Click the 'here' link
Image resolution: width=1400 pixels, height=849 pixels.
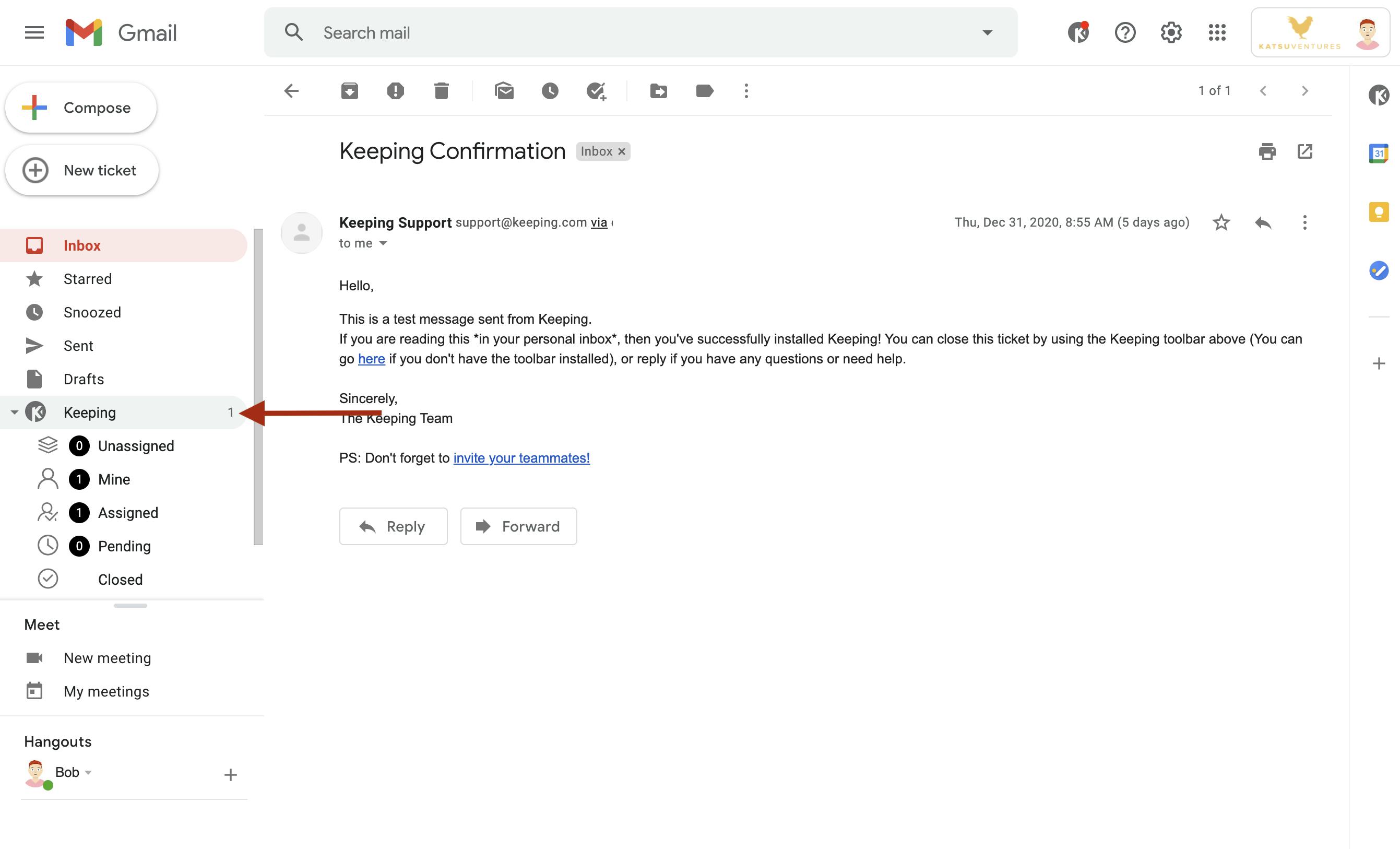point(372,359)
